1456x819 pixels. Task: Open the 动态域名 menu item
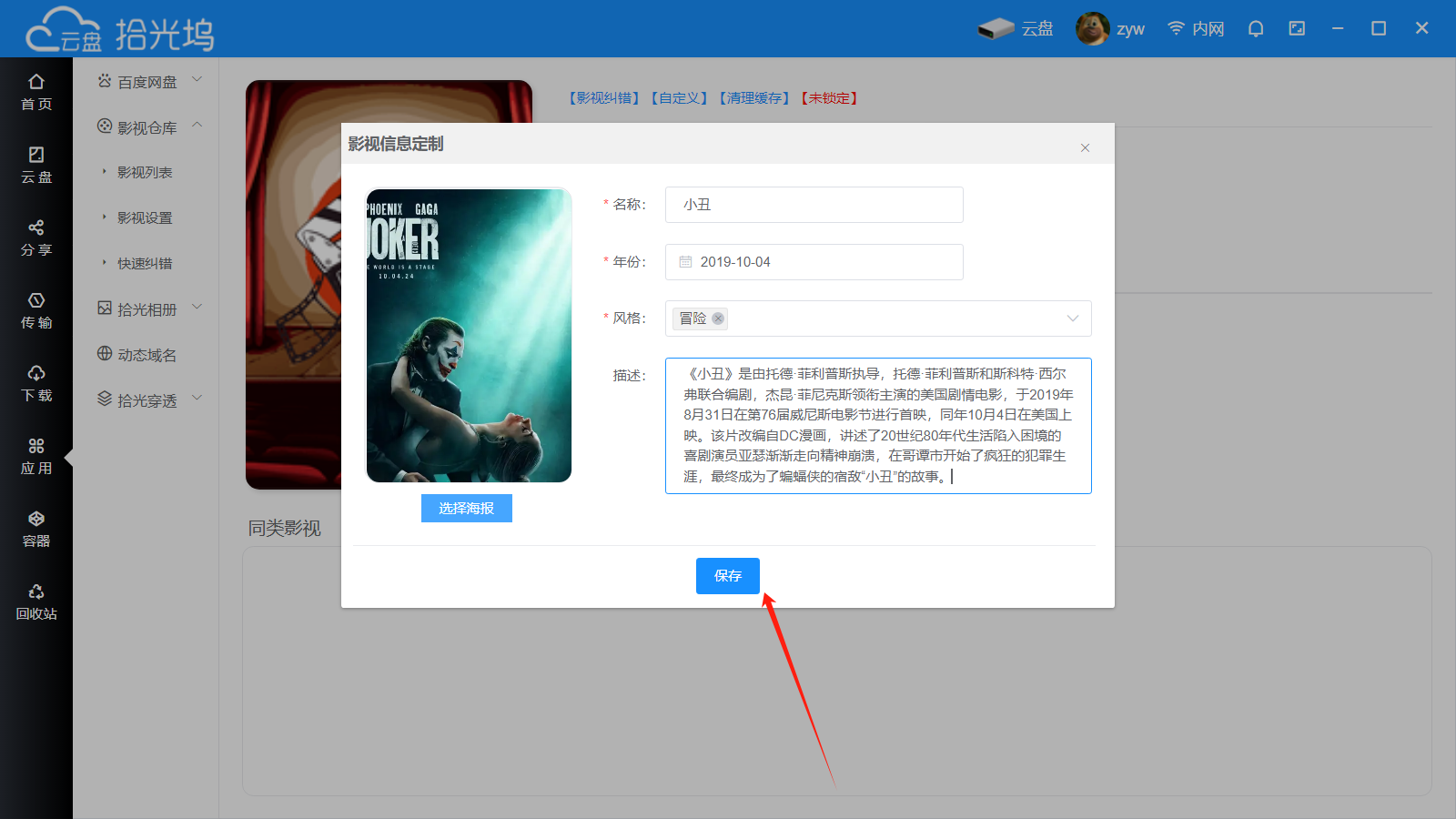(x=147, y=355)
